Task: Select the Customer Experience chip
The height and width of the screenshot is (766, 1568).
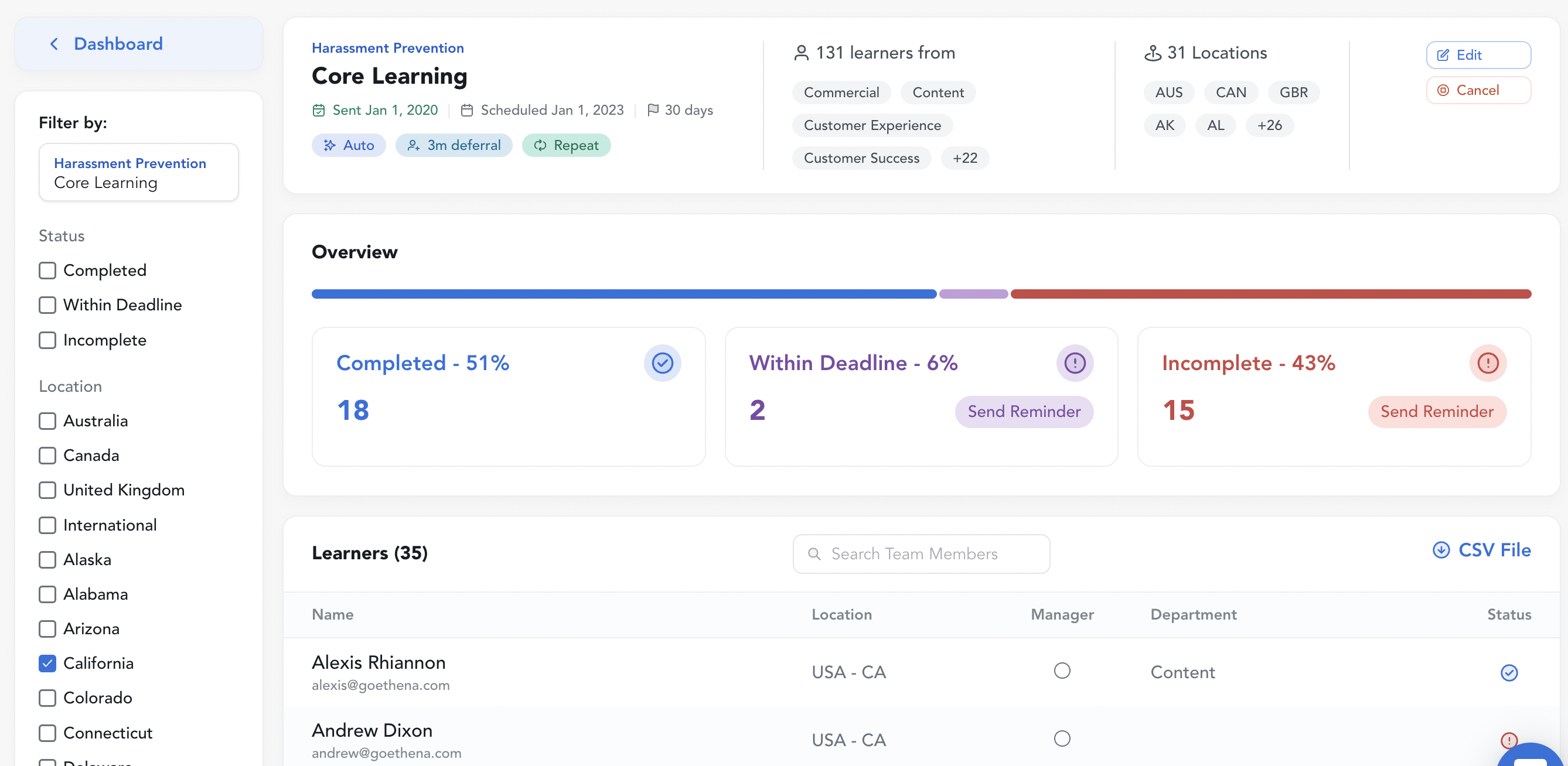Action: [x=872, y=125]
